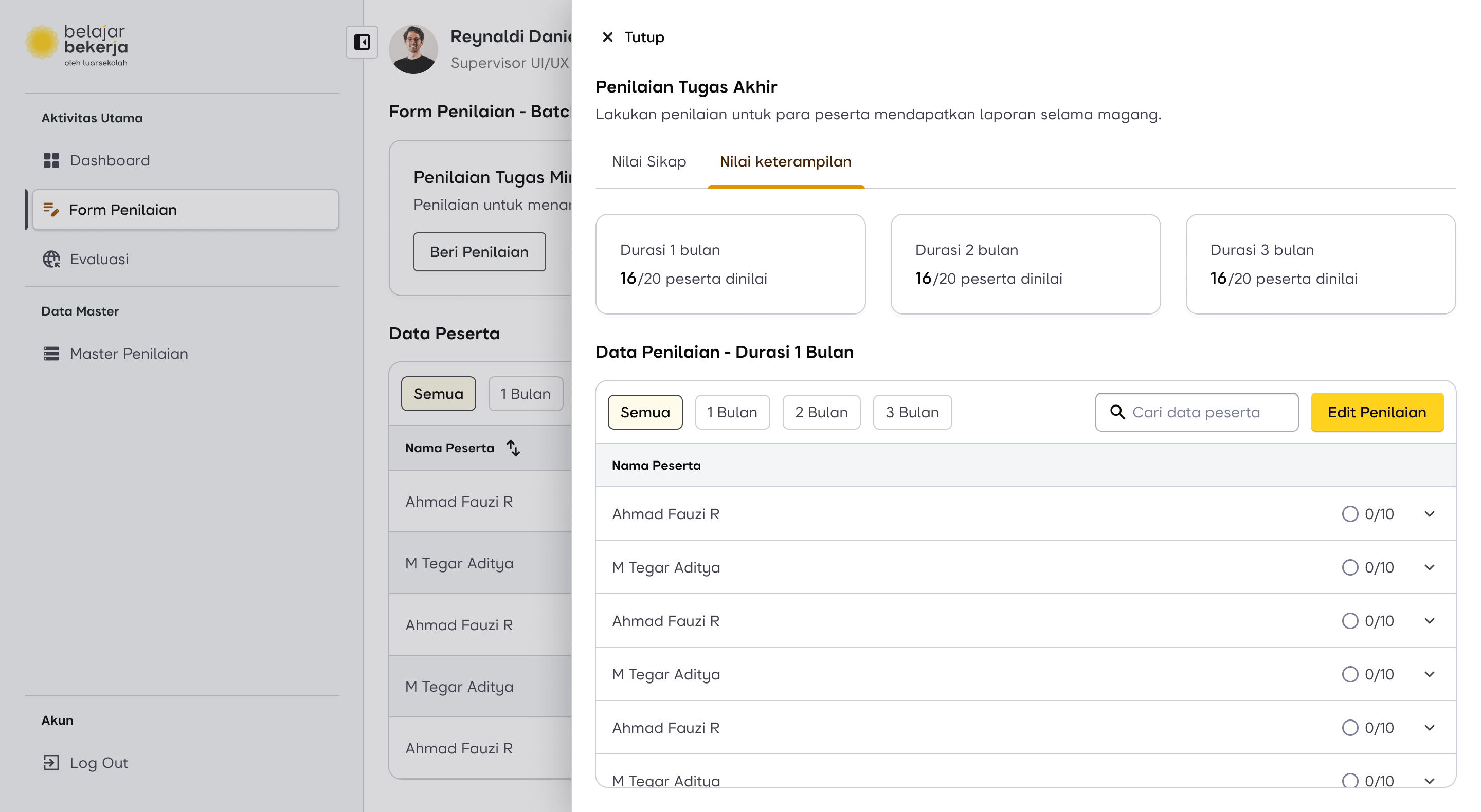Image resolution: width=1481 pixels, height=812 pixels.
Task: Click the Dashboard grid icon
Action: pyautogui.click(x=51, y=160)
